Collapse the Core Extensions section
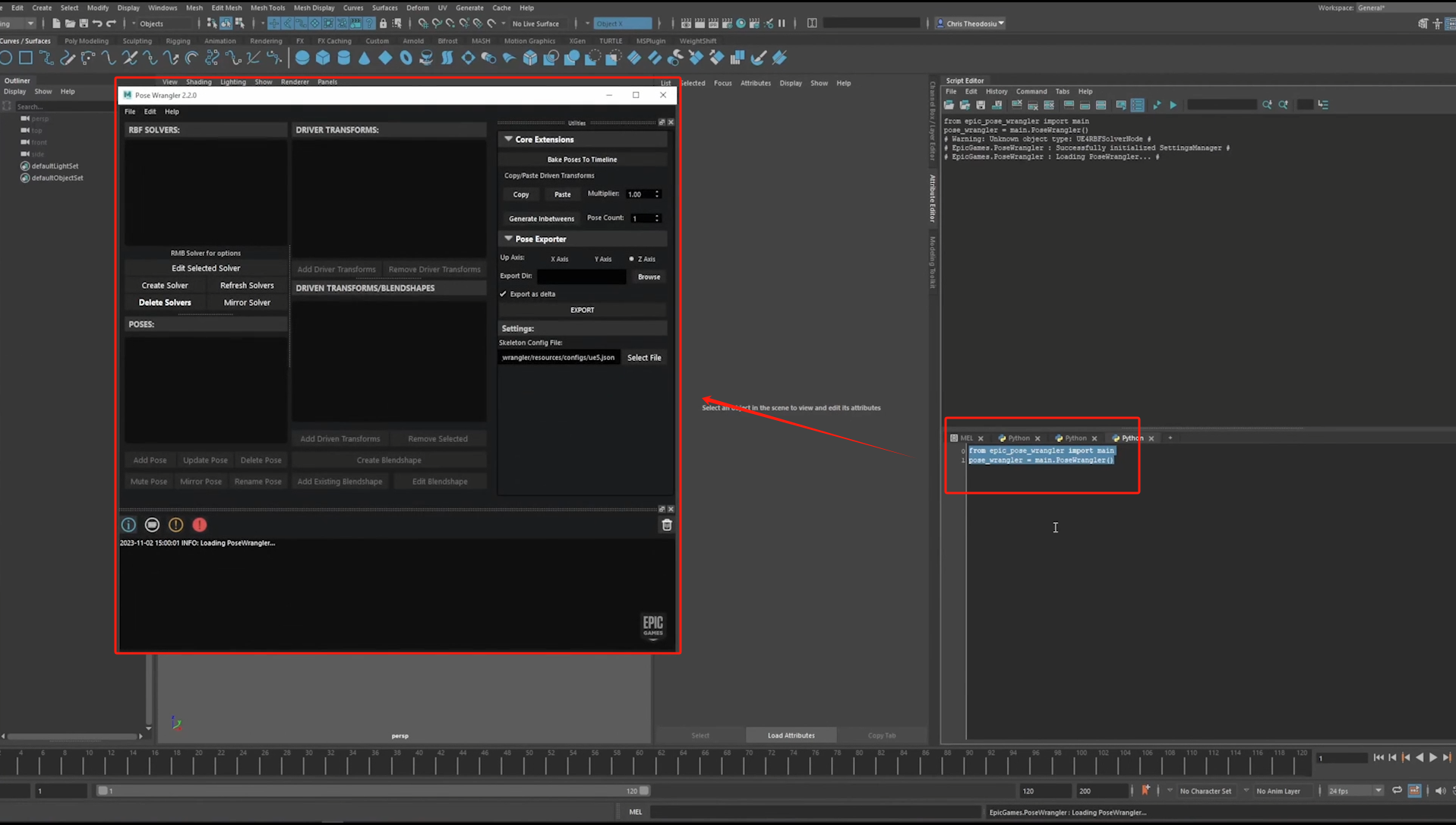The image size is (1456, 825). [508, 139]
